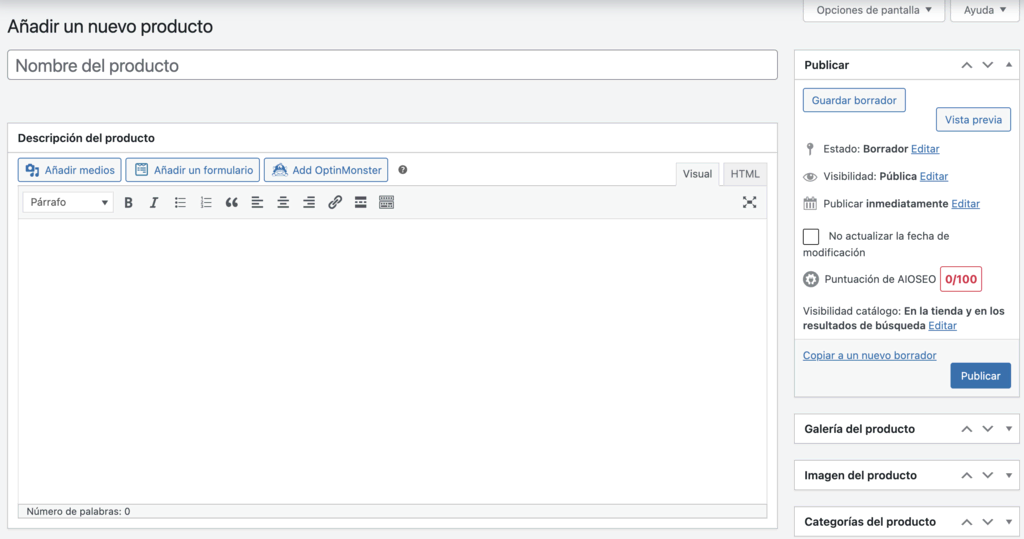Click the Publicar button
Screen dimensions: 1024x539
pos(980,376)
